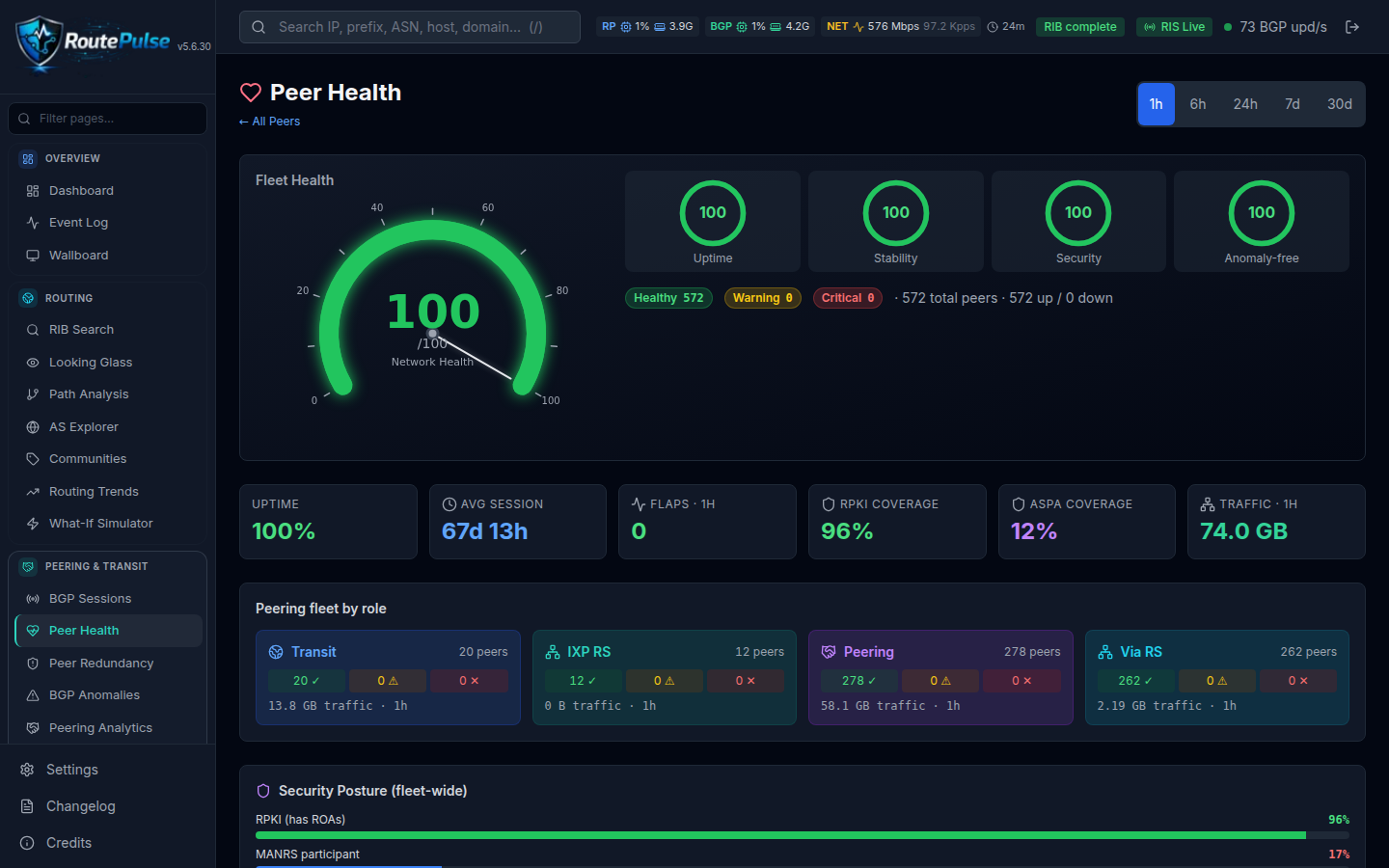Image resolution: width=1389 pixels, height=868 pixels.
Task: Click the Settings gear icon
Action: click(x=27, y=770)
